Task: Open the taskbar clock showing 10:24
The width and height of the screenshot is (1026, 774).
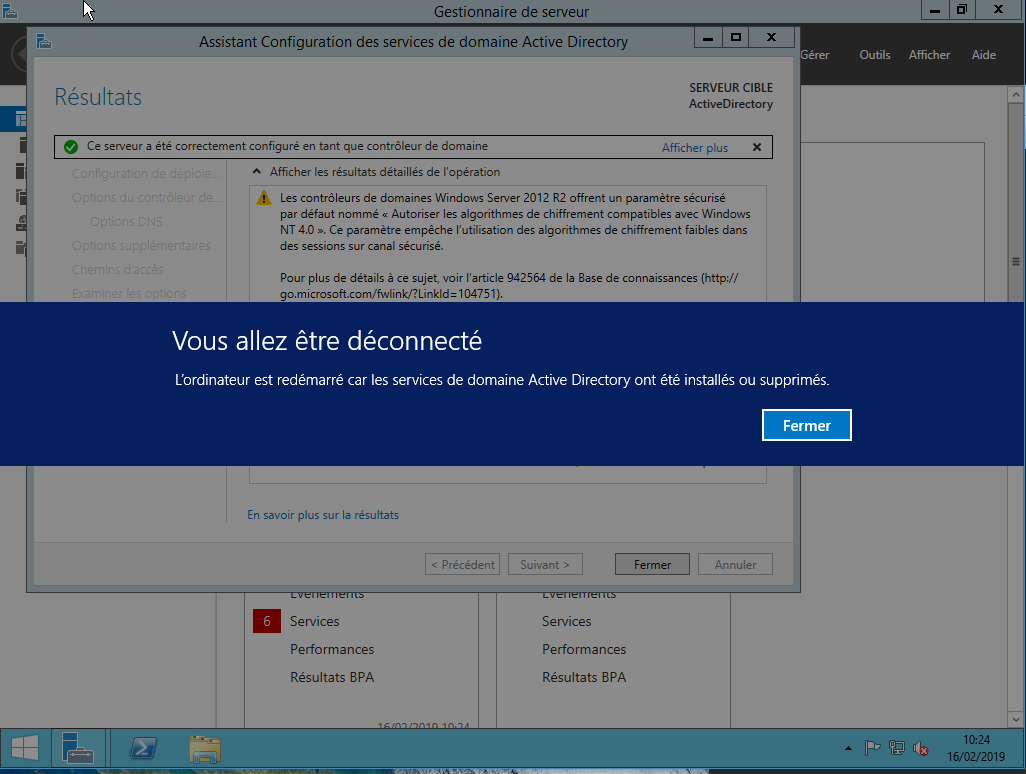Action: point(976,748)
